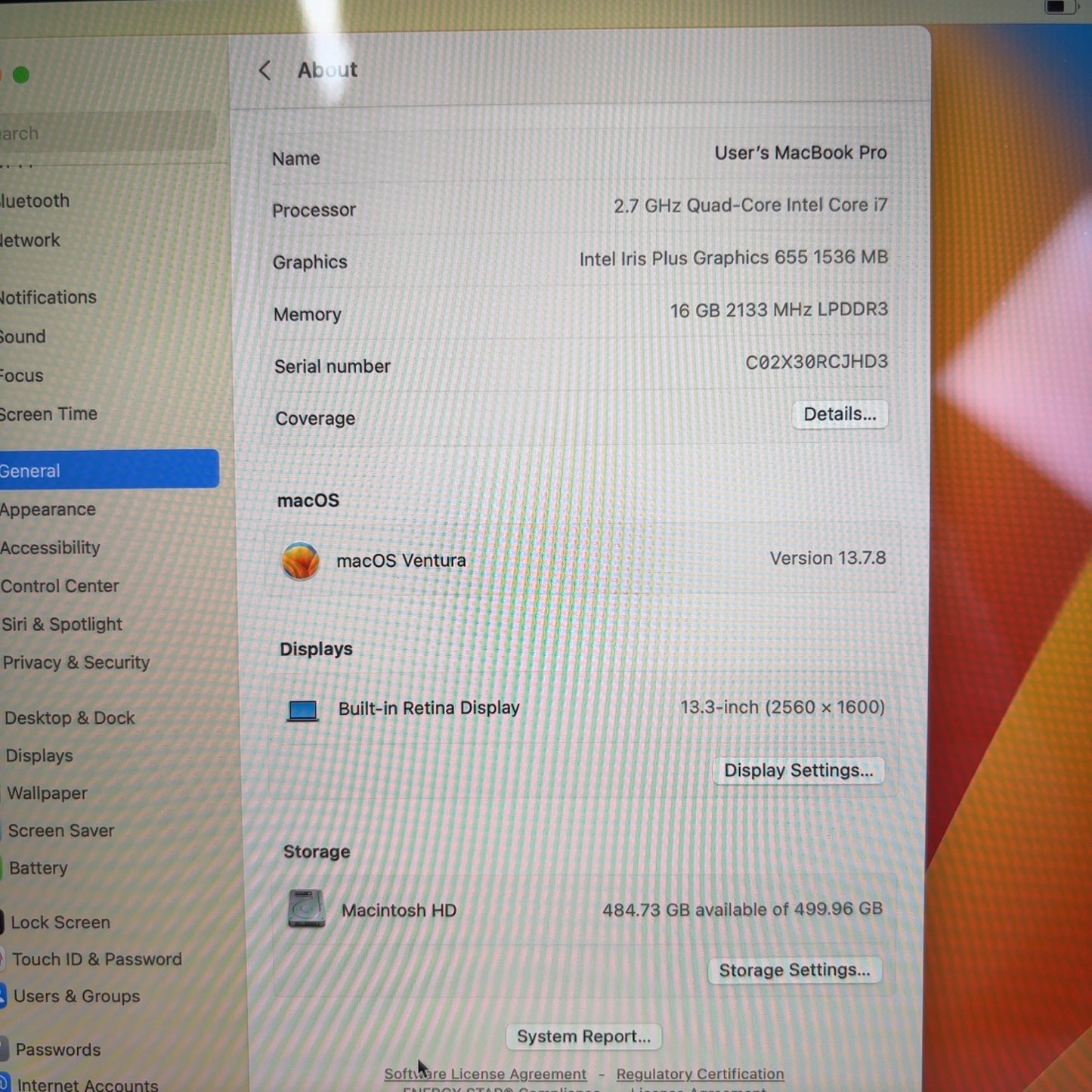The height and width of the screenshot is (1092, 1092).
Task: Click the Built-in Retina Display laptop icon
Action: [303, 710]
